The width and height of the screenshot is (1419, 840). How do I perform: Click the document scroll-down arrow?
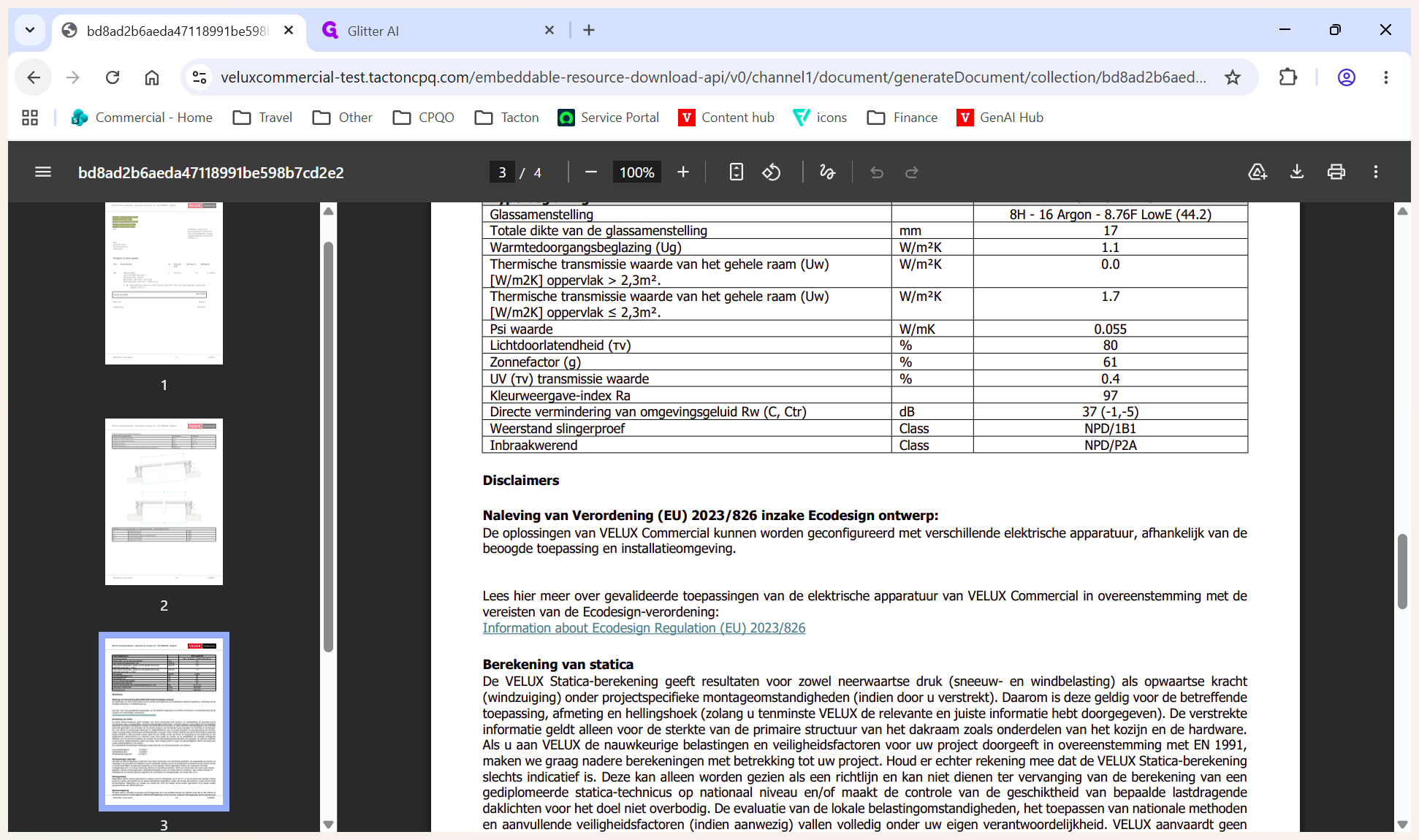[x=1402, y=824]
